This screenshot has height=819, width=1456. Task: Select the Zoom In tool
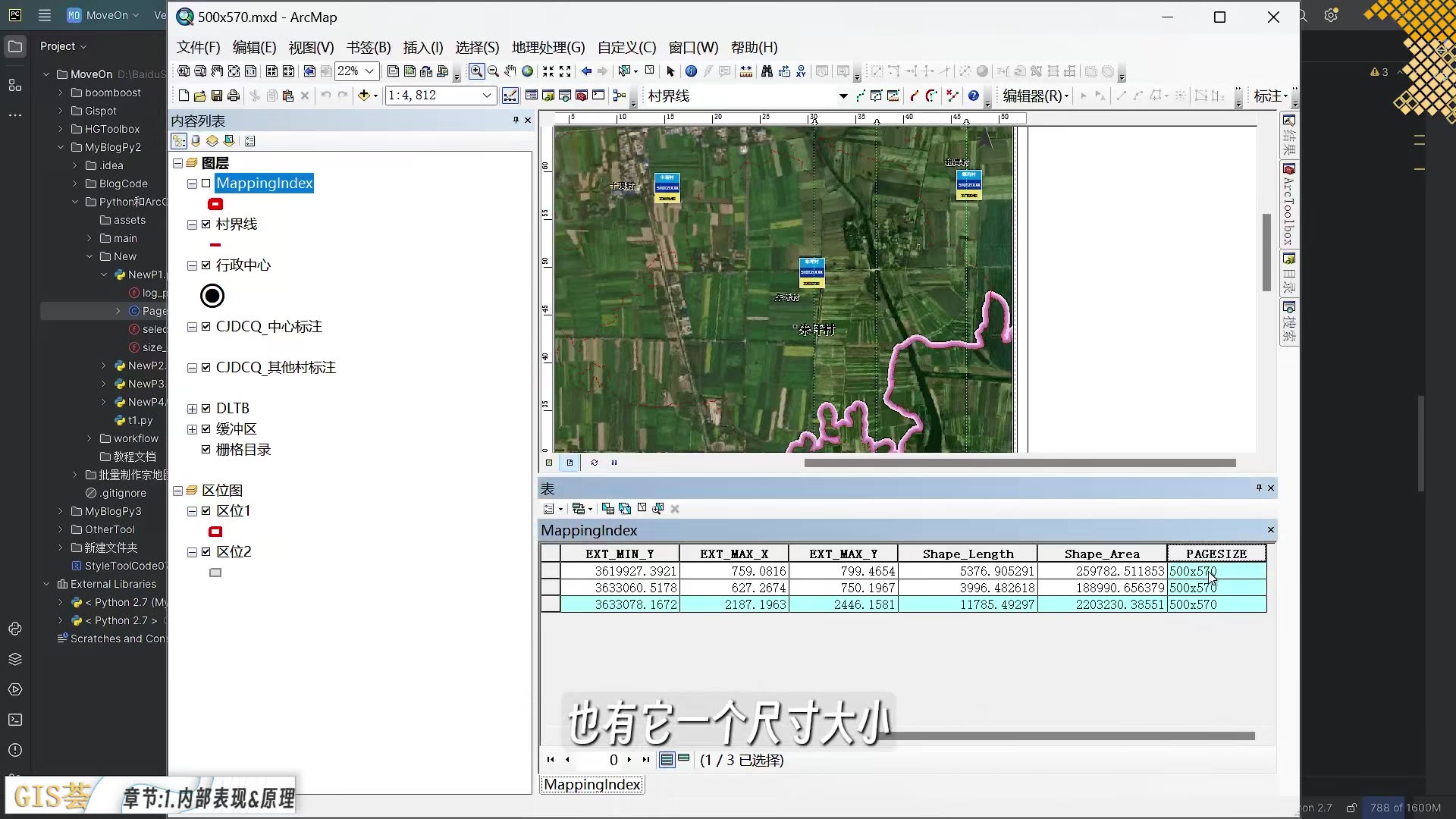tap(475, 71)
